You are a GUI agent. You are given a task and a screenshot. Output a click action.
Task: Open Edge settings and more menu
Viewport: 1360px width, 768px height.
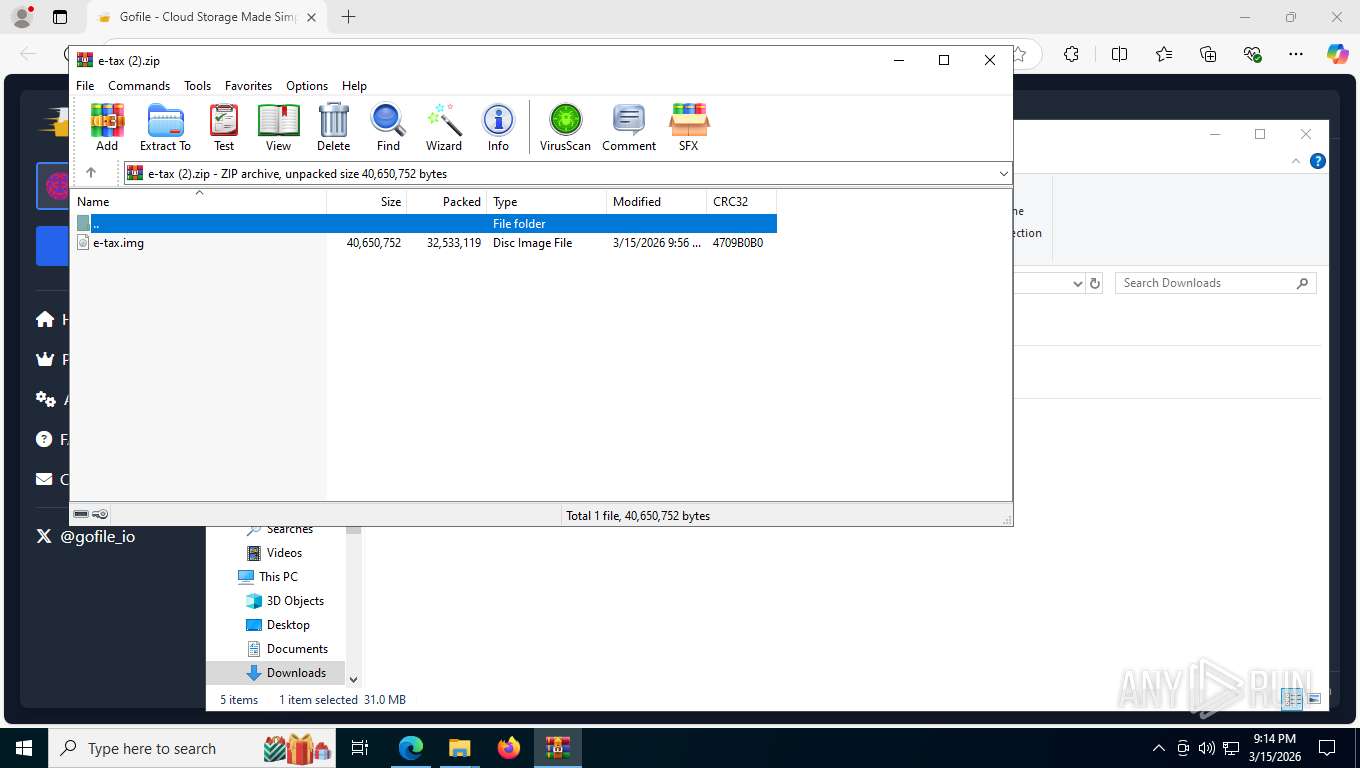tap(1296, 54)
